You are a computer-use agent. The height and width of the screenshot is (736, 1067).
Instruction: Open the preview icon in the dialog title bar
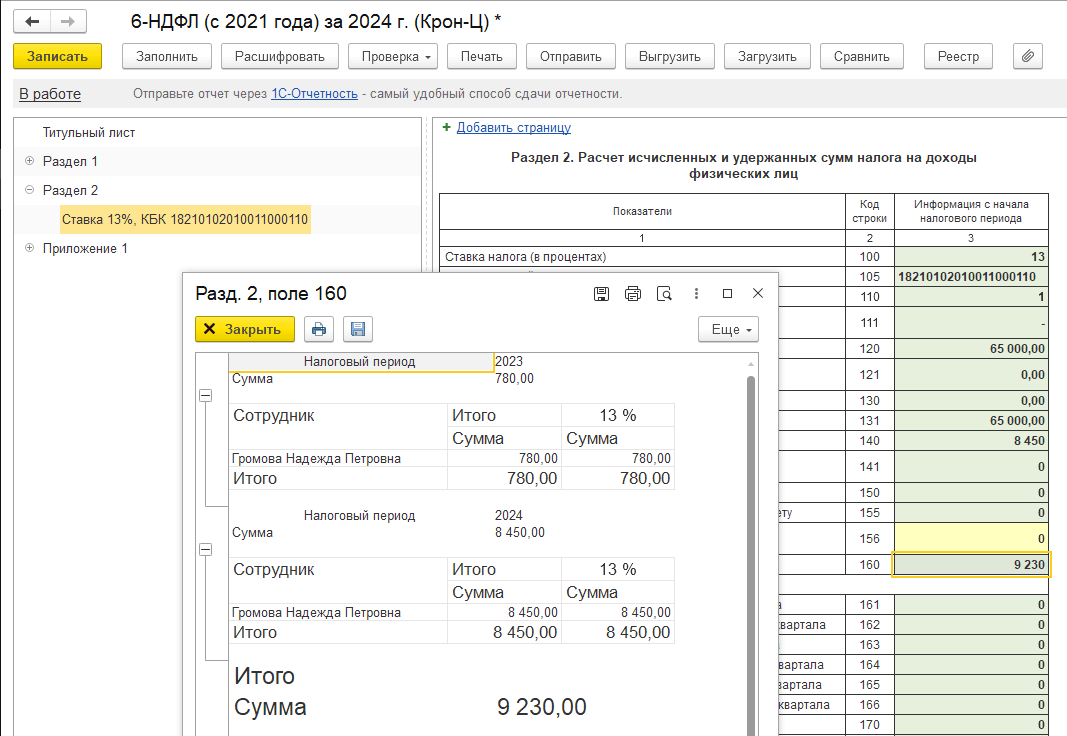(x=663, y=293)
